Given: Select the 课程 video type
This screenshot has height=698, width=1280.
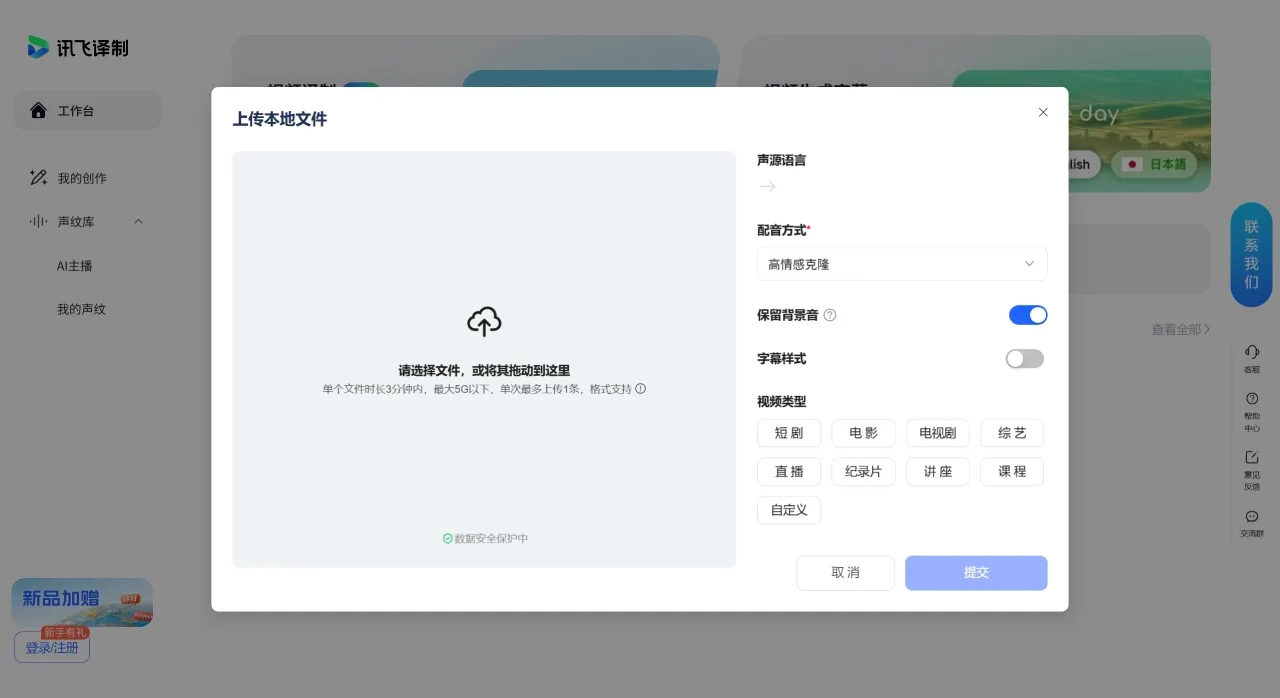Looking at the screenshot, I should click(1012, 471).
